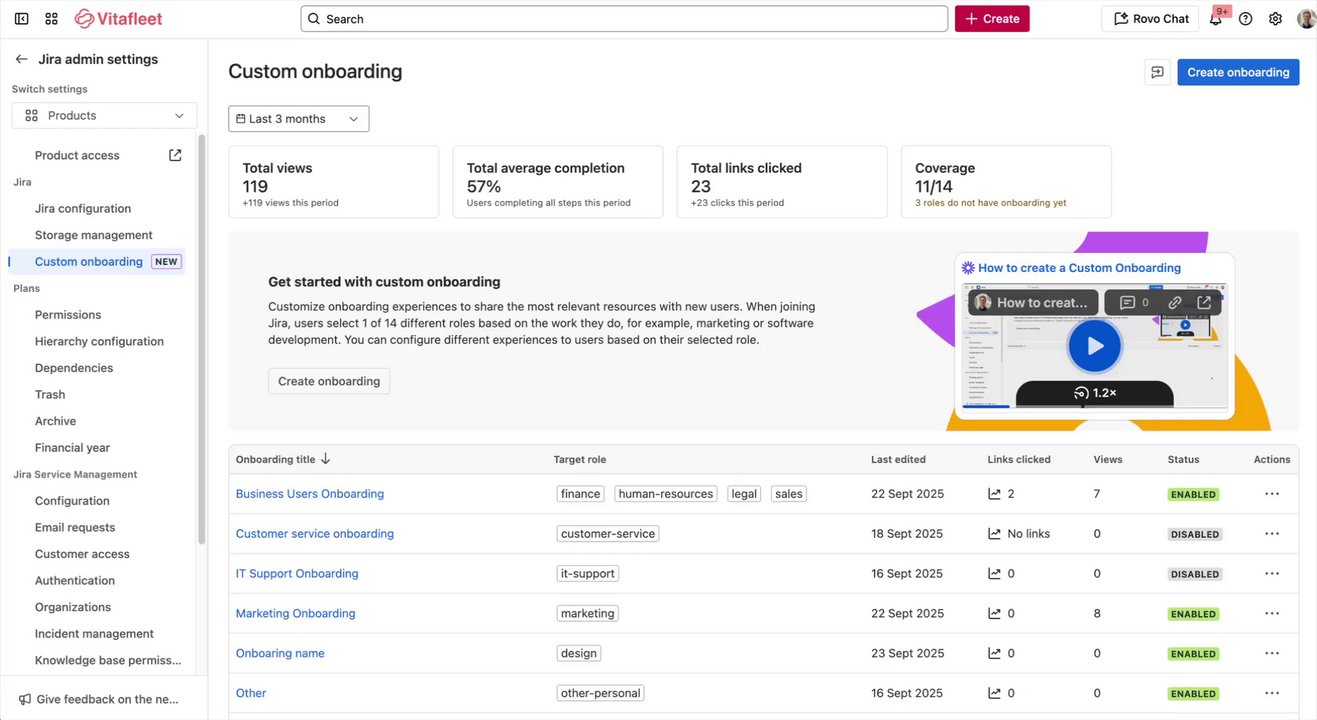Click the feedback icon next to Create onboarding

coord(1157,72)
